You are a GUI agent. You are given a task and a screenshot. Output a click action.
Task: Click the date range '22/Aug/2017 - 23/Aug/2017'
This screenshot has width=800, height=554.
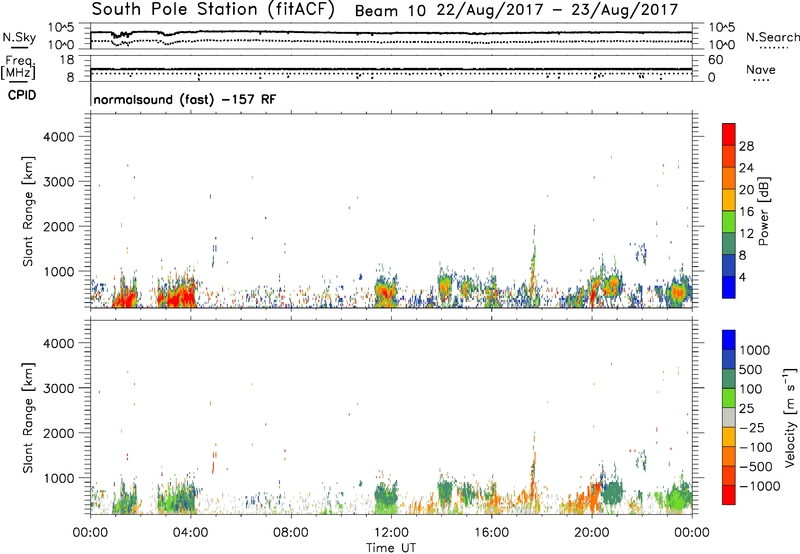[x=558, y=10]
